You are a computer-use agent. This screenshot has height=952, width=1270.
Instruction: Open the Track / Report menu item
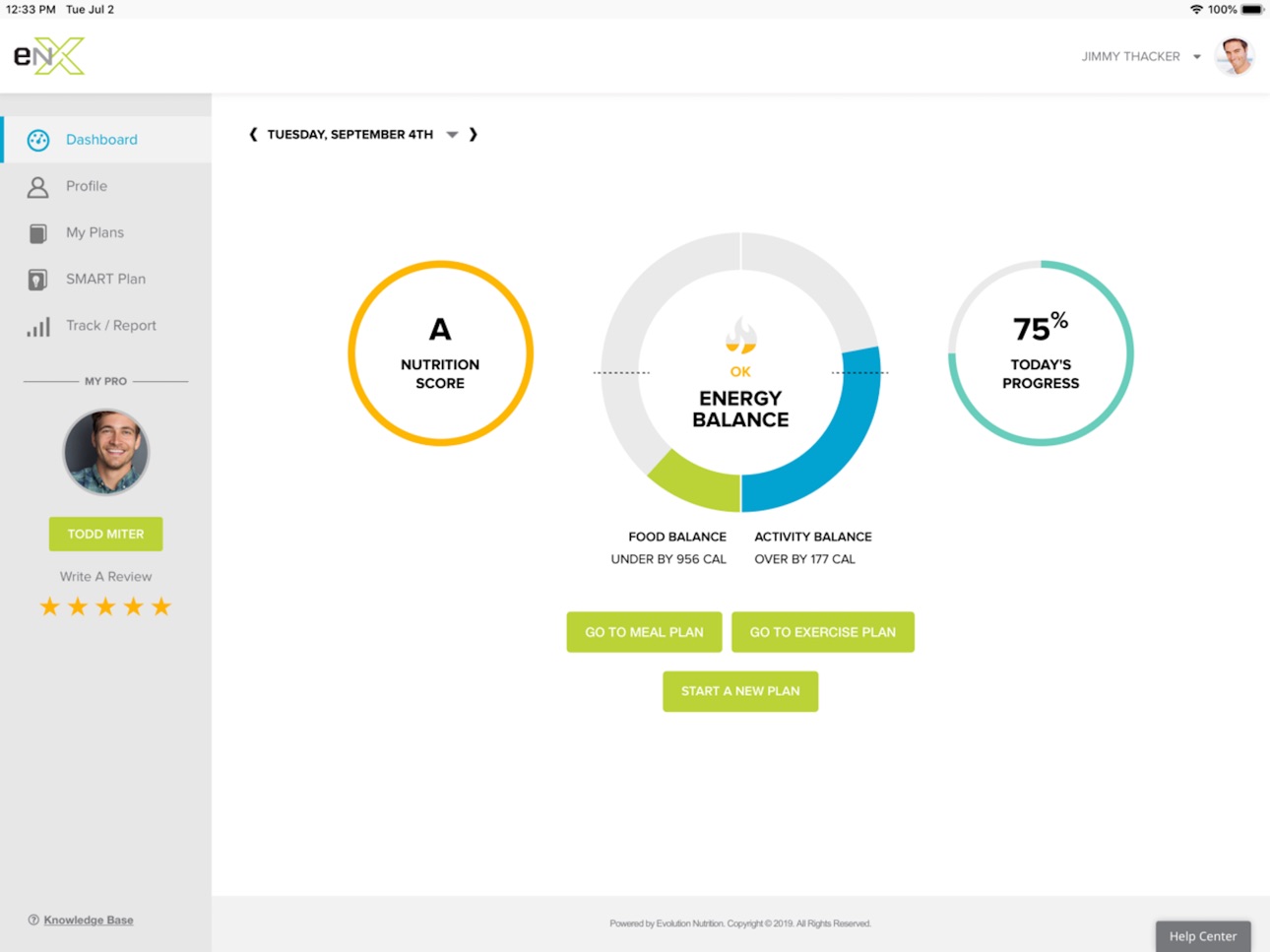tap(105, 326)
